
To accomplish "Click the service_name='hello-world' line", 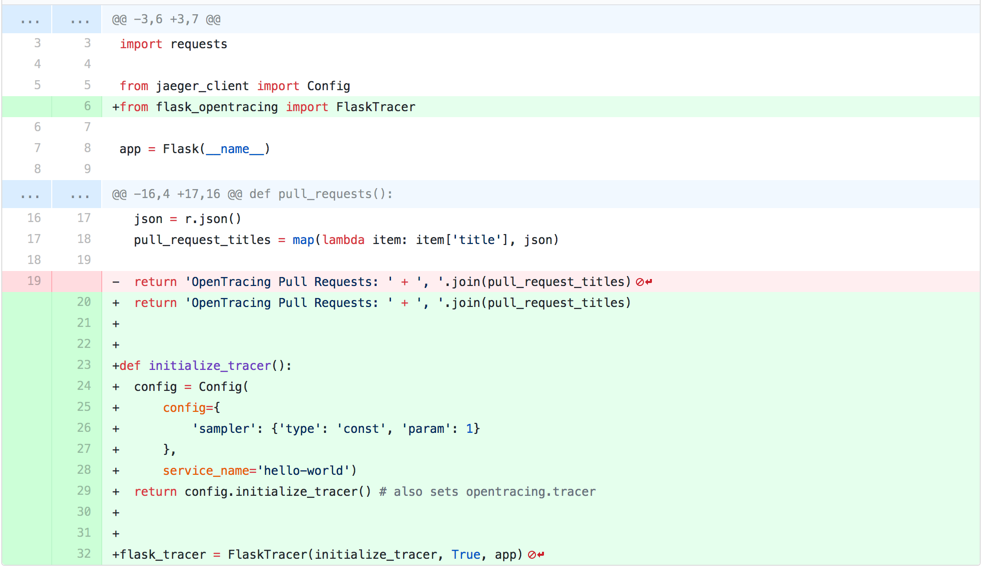I will (x=260, y=470).
